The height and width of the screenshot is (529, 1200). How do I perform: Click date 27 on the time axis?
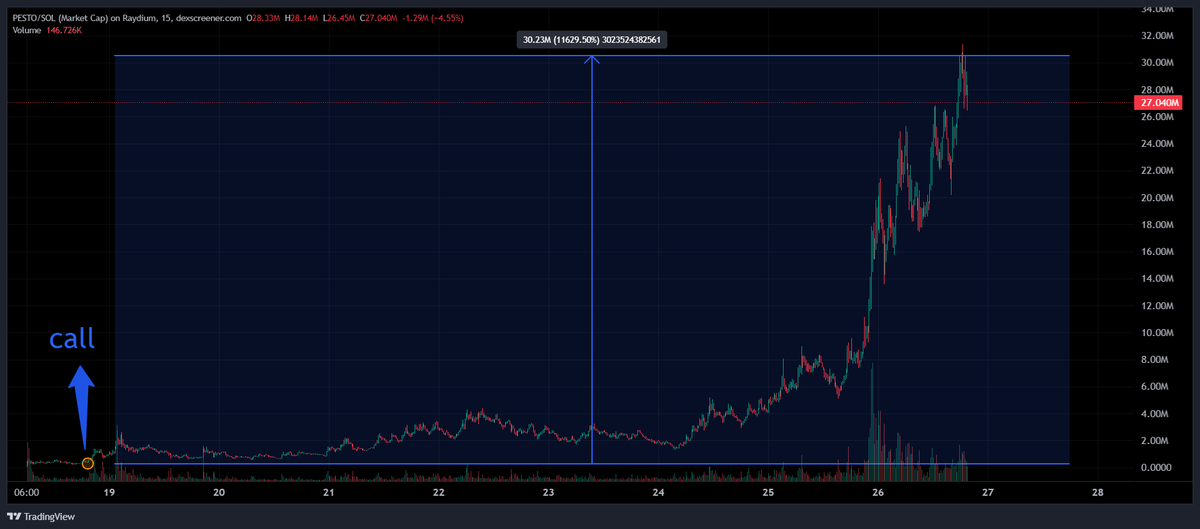click(987, 492)
